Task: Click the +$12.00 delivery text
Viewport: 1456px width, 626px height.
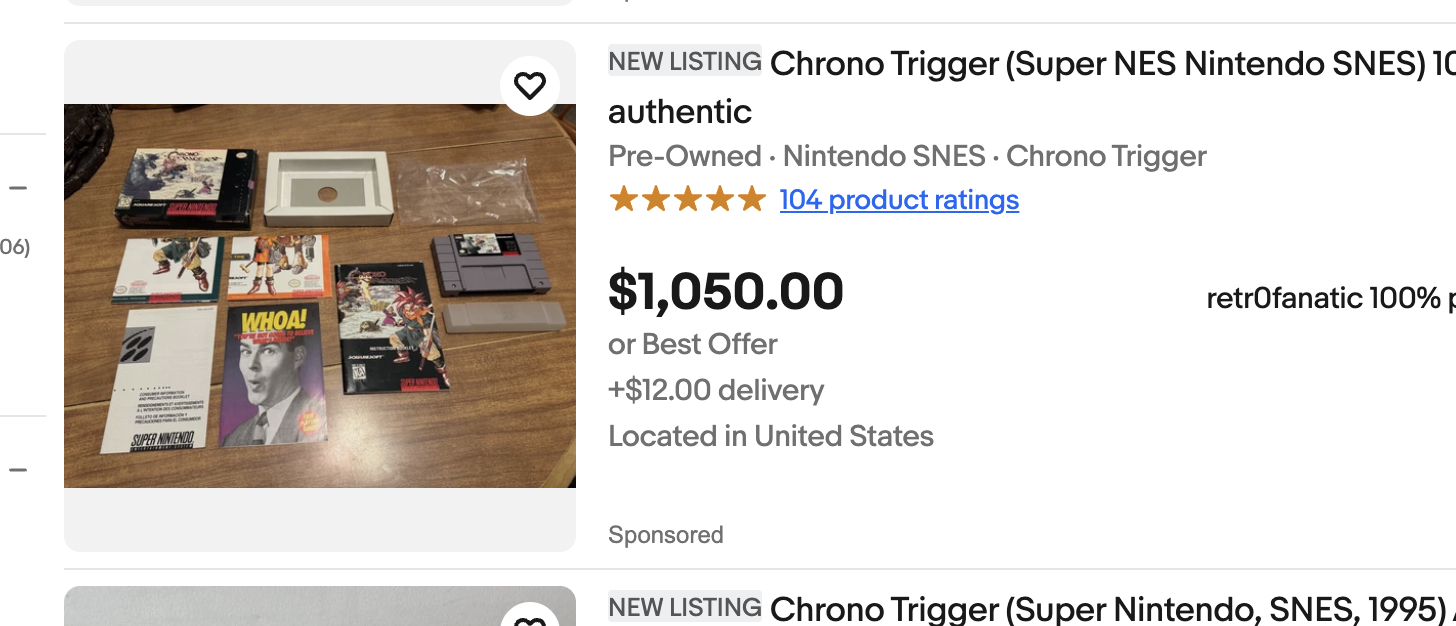Action: pos(716,390)
